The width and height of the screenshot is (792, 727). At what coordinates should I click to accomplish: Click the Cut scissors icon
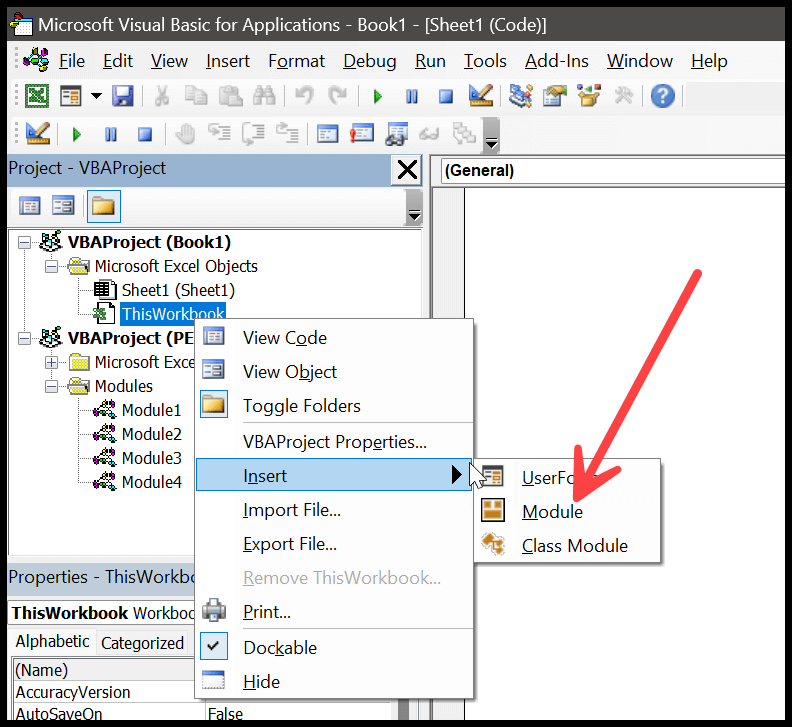point(162,95)
